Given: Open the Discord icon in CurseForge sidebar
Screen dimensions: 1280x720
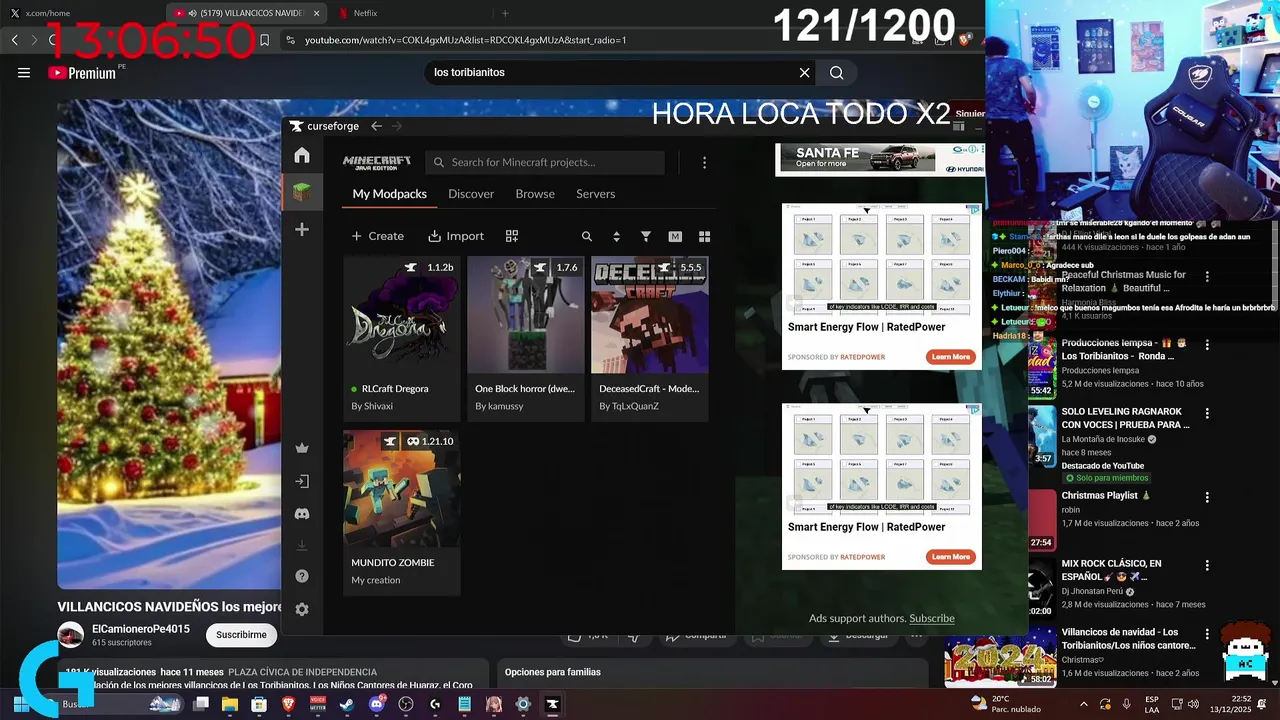Looking at the screenshot, I should (x=302, y=513).
